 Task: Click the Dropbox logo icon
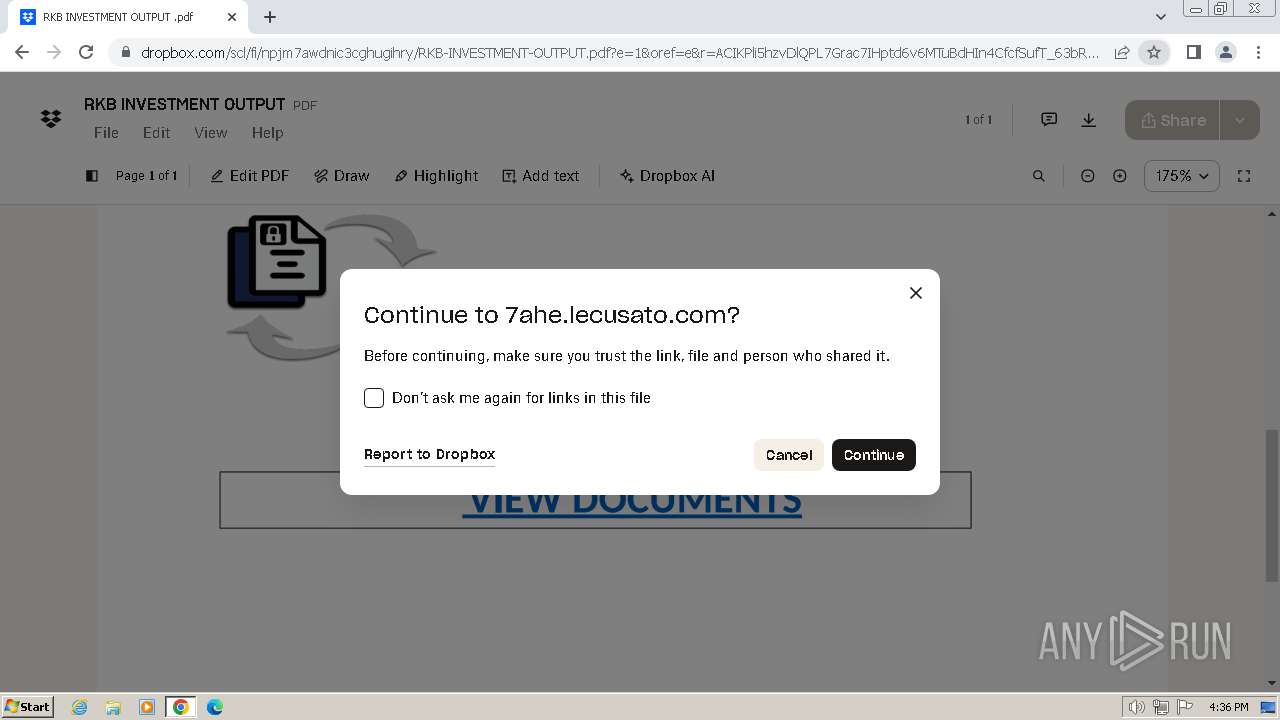coord(51,119)
